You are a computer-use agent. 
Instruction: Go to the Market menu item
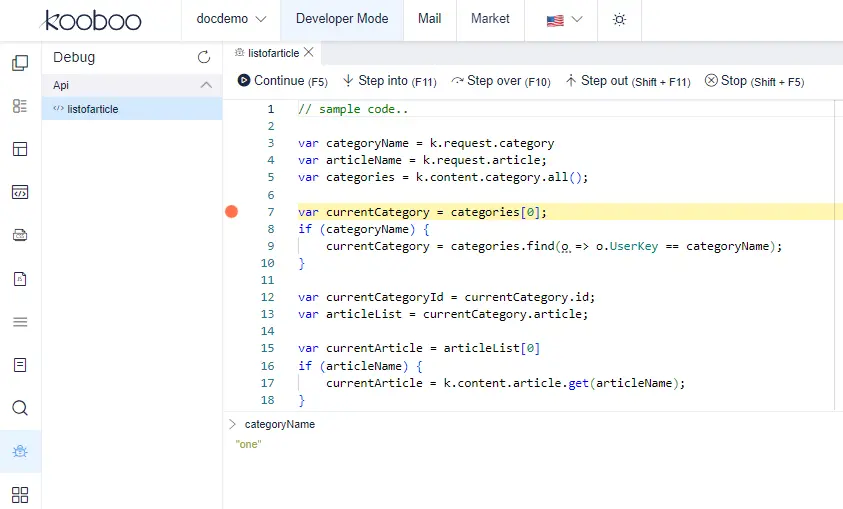click(490, 20)
